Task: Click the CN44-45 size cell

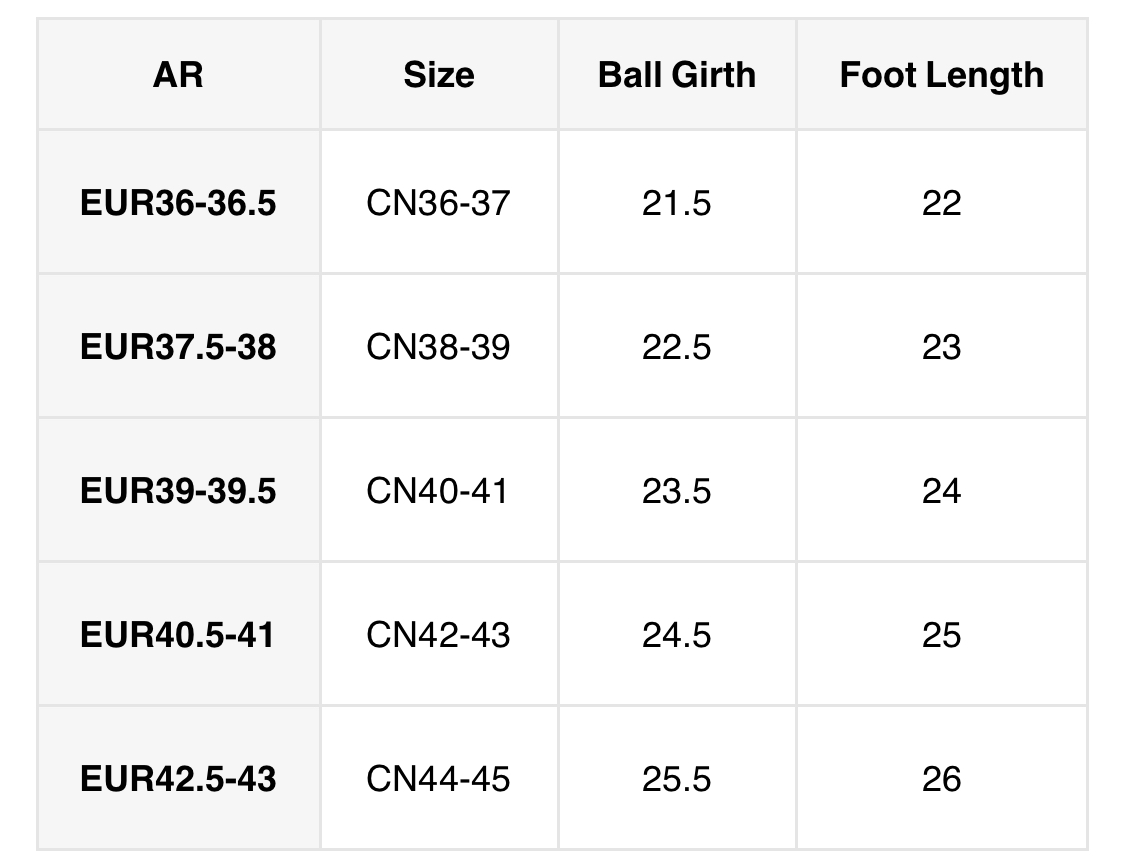Action: pyautogui.click(x=438, y=779)
